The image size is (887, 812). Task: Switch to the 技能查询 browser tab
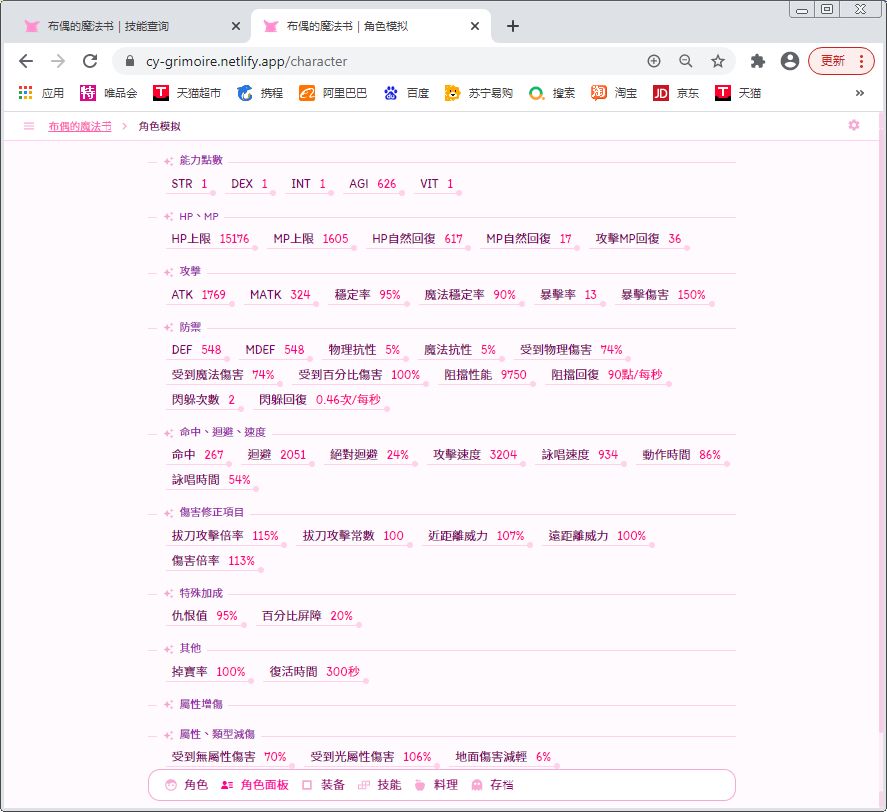(x=125, y=26)
